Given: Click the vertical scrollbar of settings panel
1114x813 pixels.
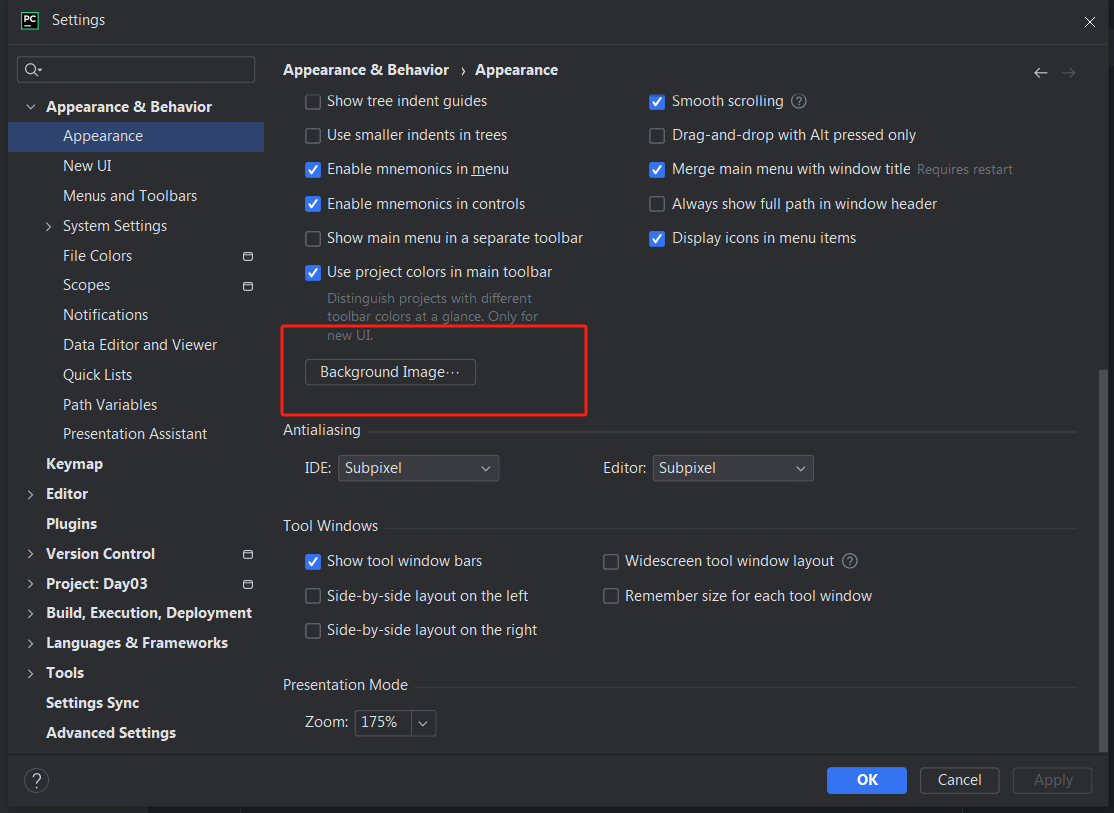Looking at the screenshot, I should (x=1103, y=560).
